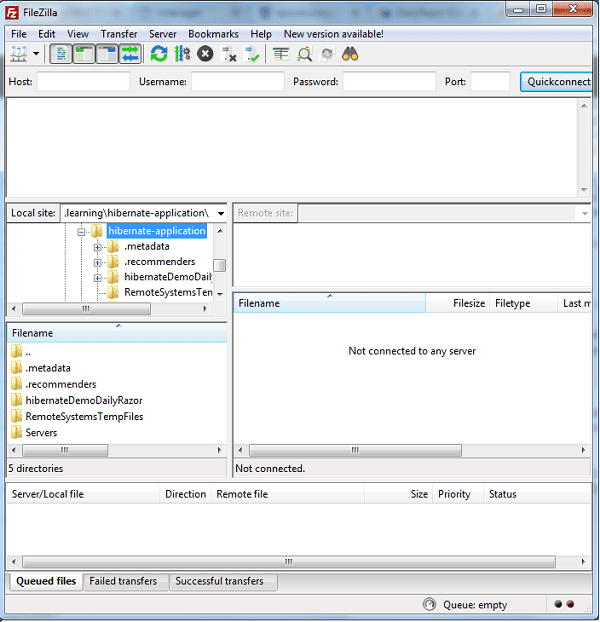Viewport: 600px width, 622px height.
Task: Select hibernate-application in the local tree
Action: click(x=157, y=231)
